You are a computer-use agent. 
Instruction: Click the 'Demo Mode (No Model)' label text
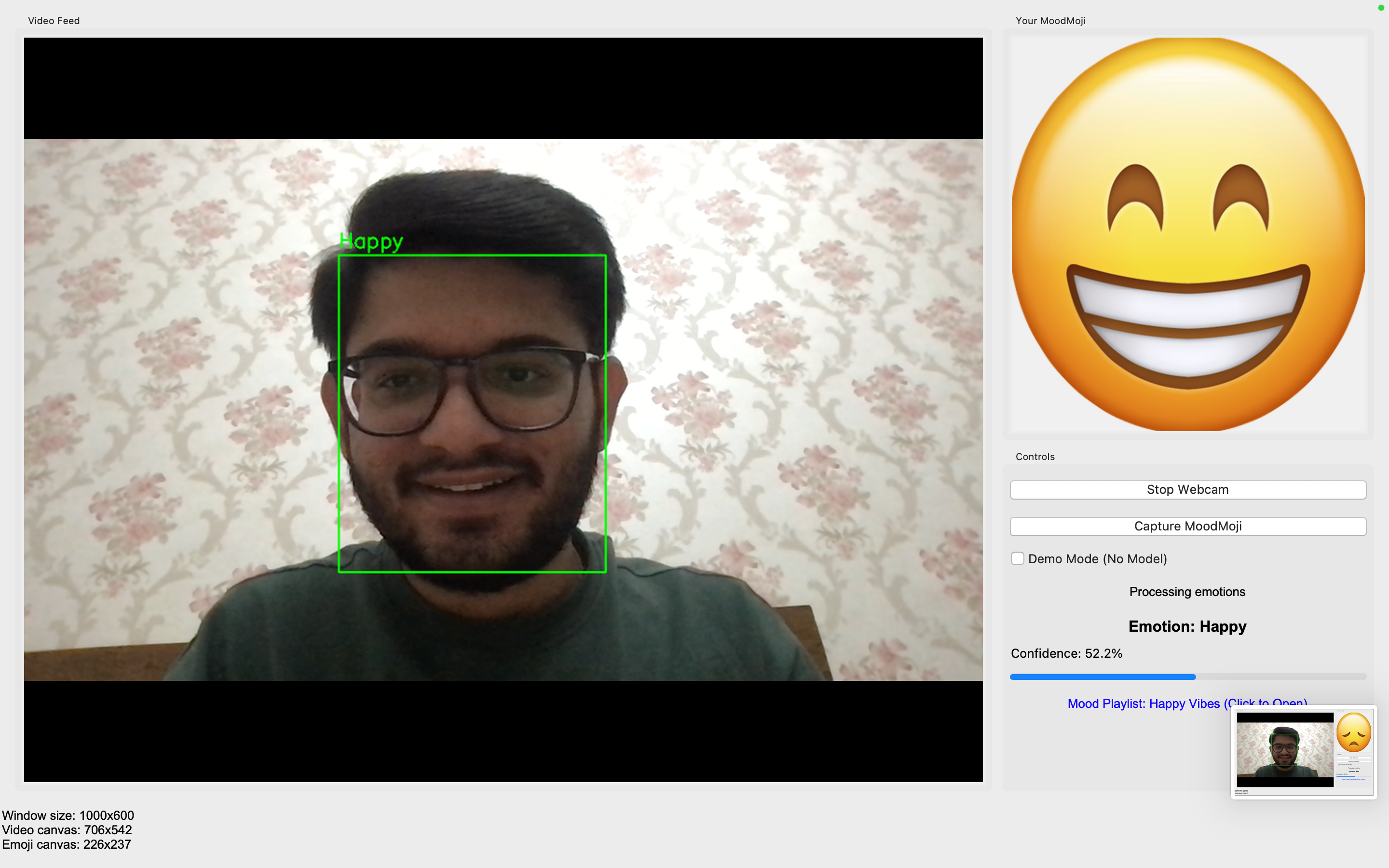click(1097, 558)
